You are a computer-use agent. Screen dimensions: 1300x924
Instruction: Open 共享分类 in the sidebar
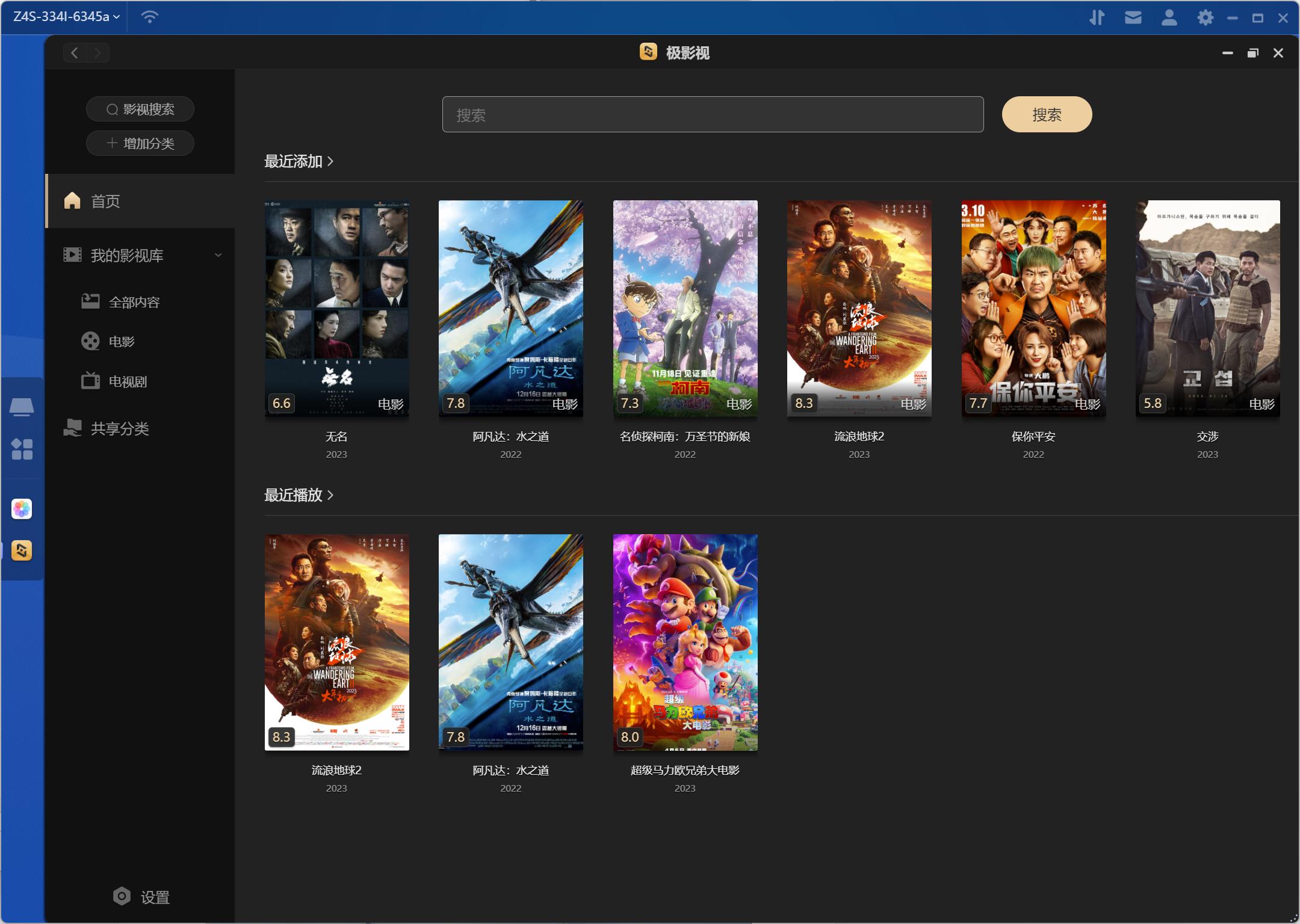[x=119, y=428]
